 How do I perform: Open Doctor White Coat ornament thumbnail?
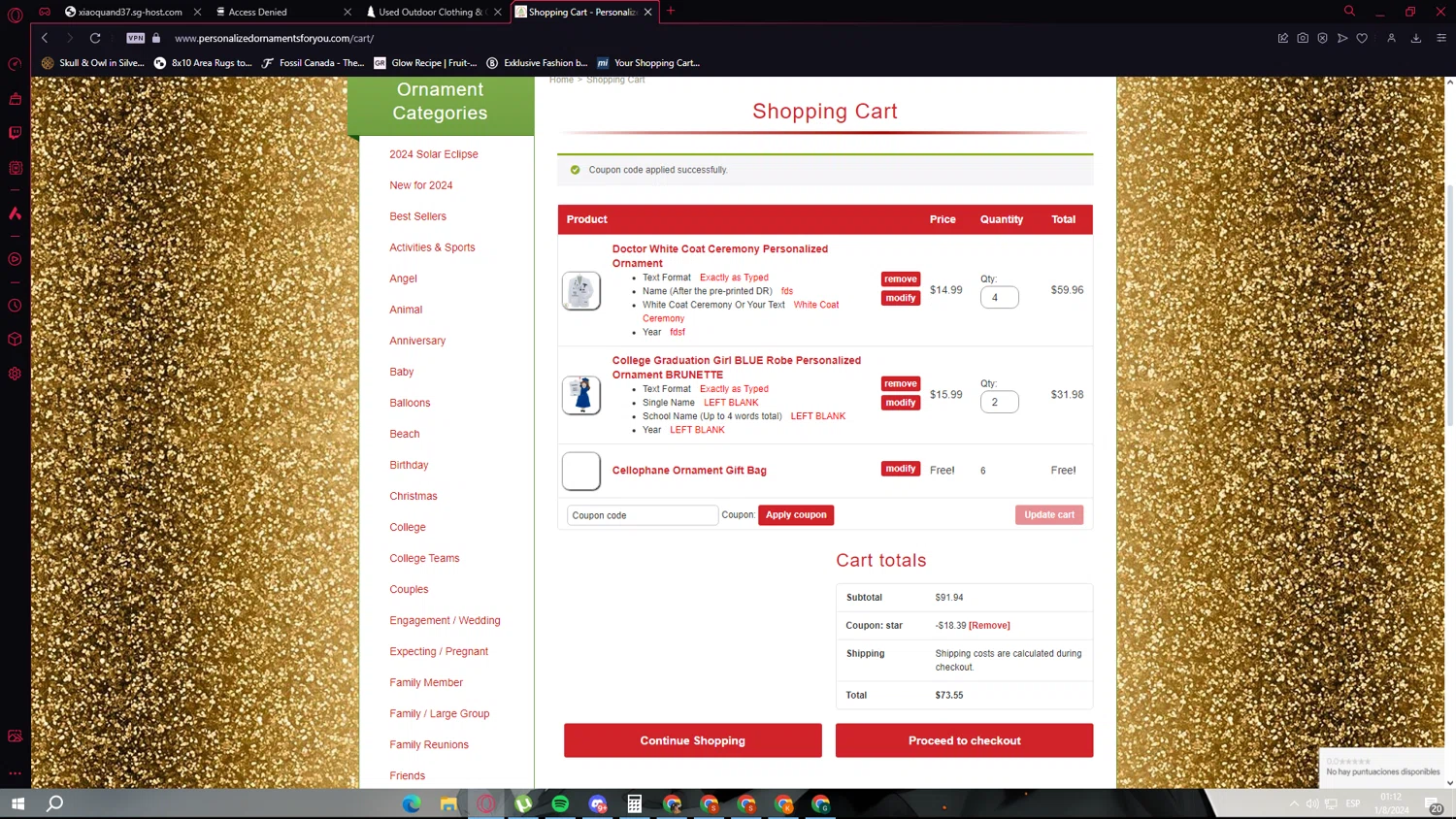[581, 291]
